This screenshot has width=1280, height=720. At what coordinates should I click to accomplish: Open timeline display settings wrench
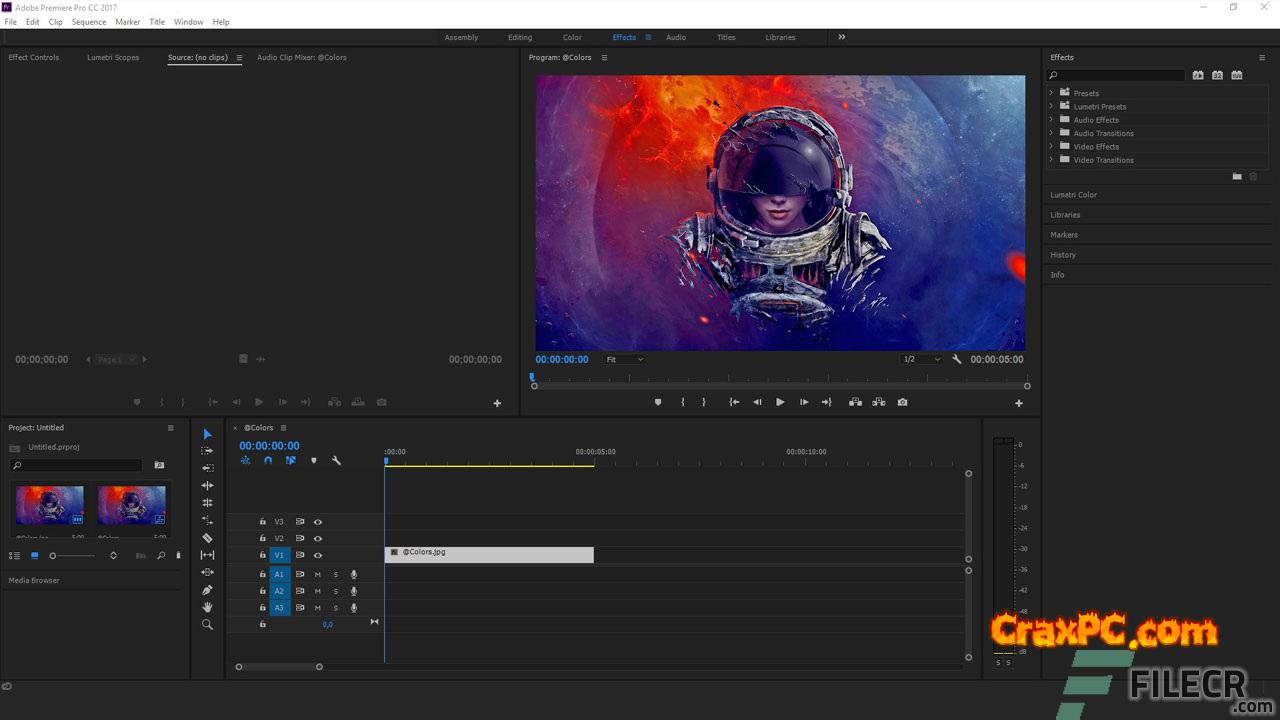click(x=336, y=461)
